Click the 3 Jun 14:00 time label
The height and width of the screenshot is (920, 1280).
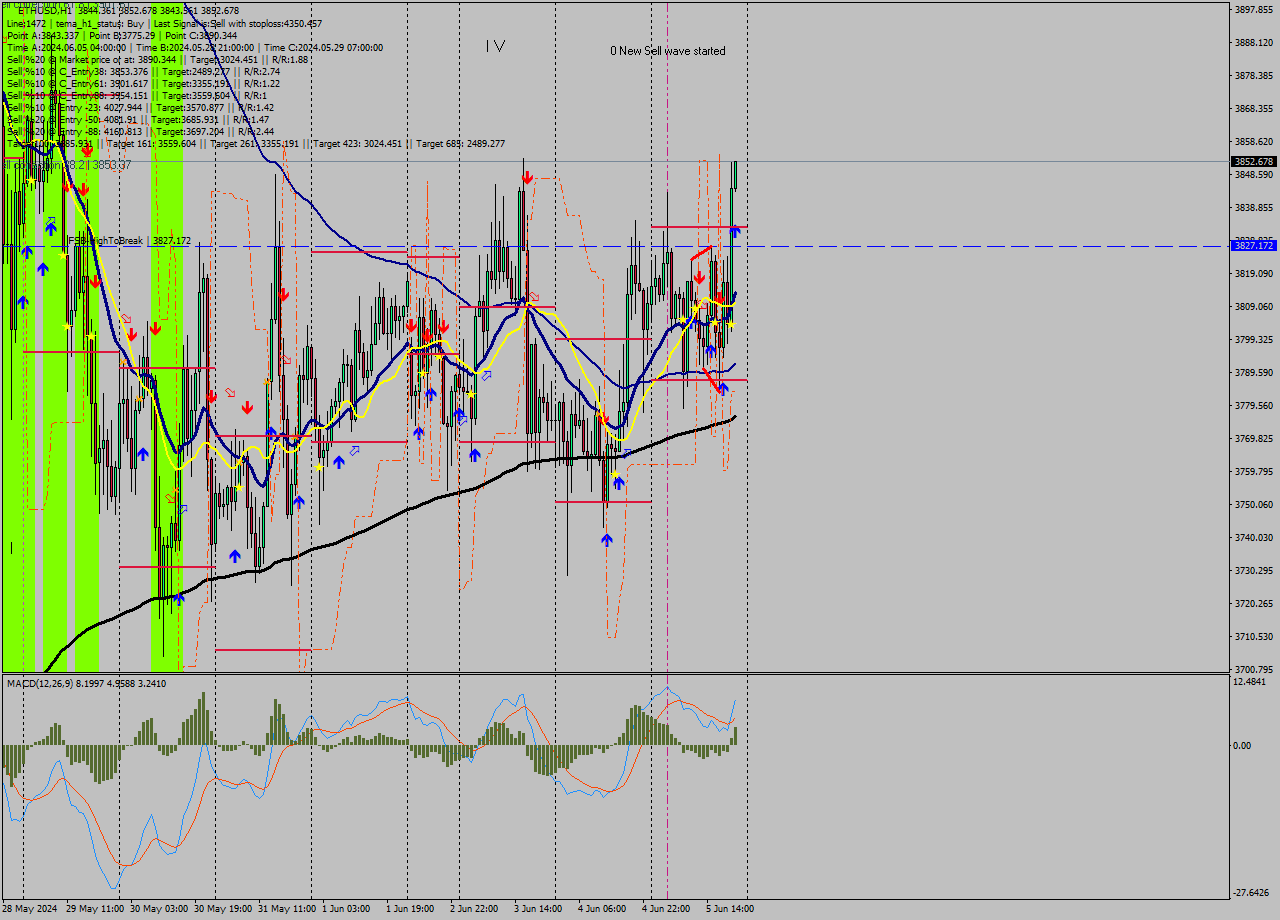point(537,909)
